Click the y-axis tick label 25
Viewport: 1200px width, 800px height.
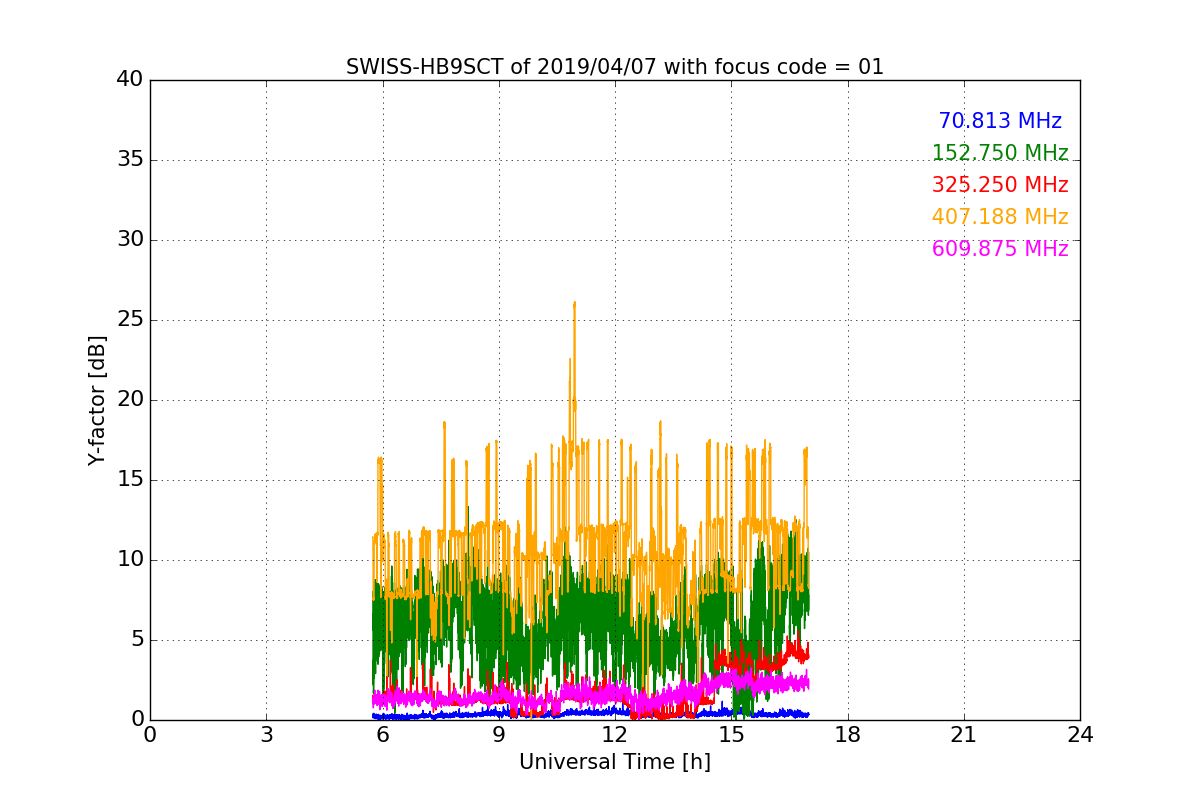[130, 320]
